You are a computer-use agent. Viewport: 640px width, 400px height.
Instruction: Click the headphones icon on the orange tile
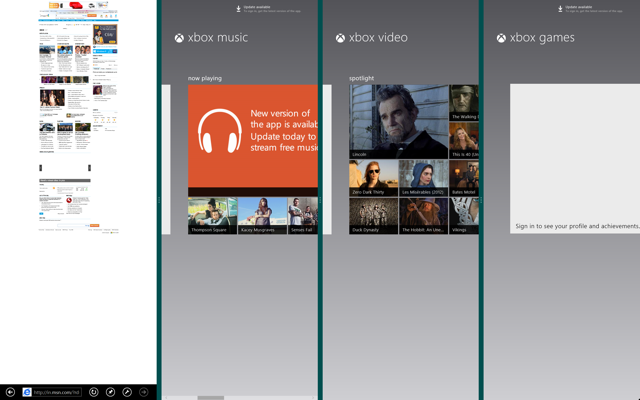220,131
